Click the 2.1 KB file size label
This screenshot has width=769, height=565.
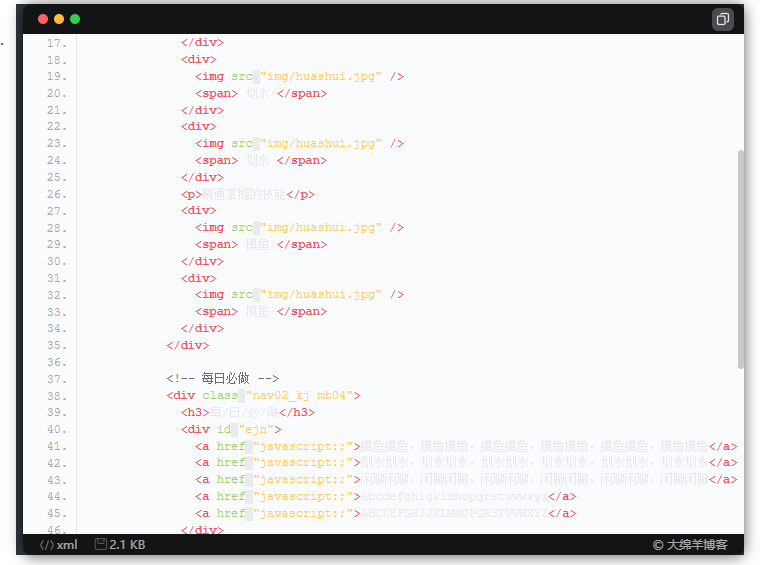(127, 545)
